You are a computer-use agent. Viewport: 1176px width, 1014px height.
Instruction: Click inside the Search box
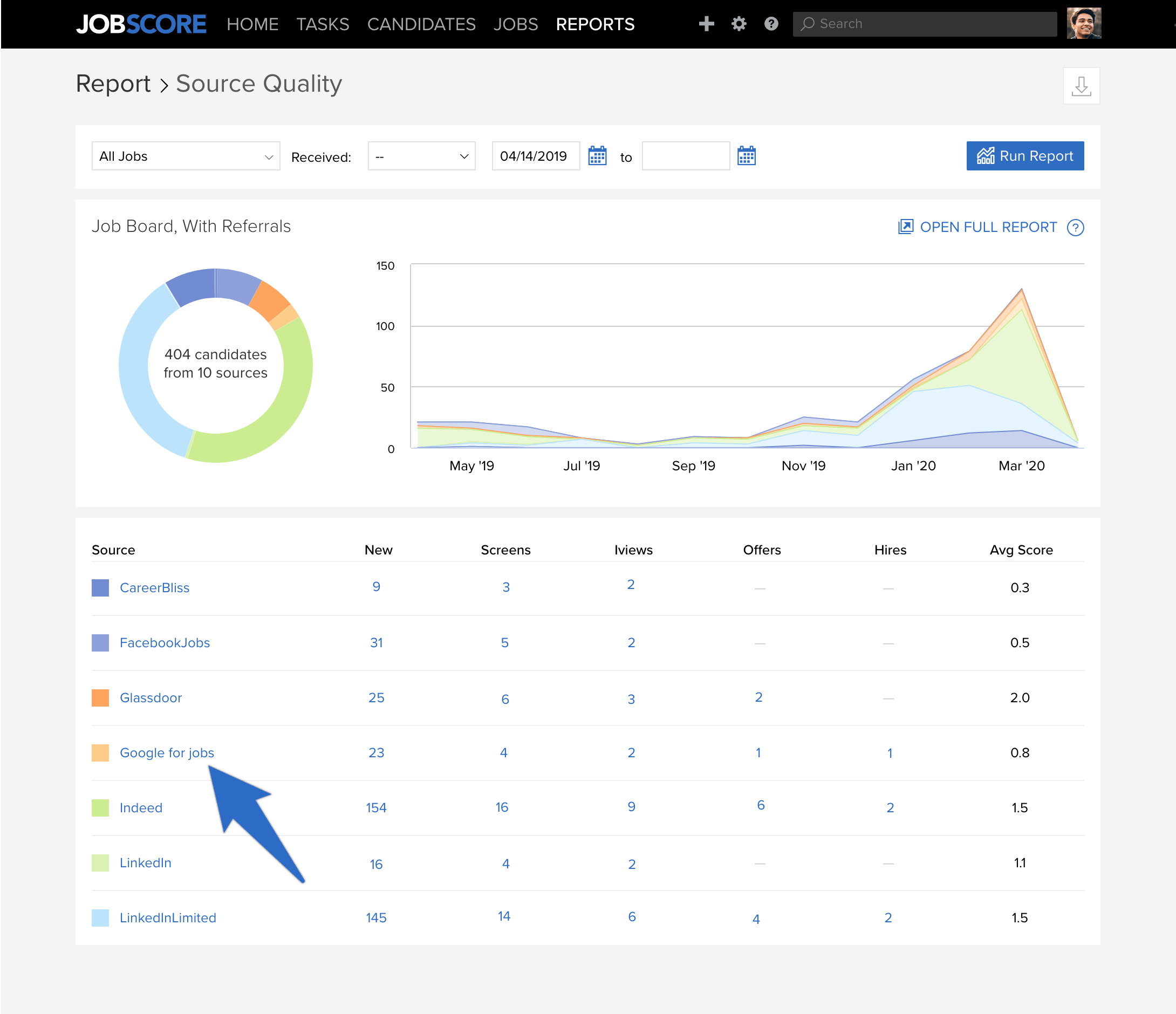(x=925, y=24)
